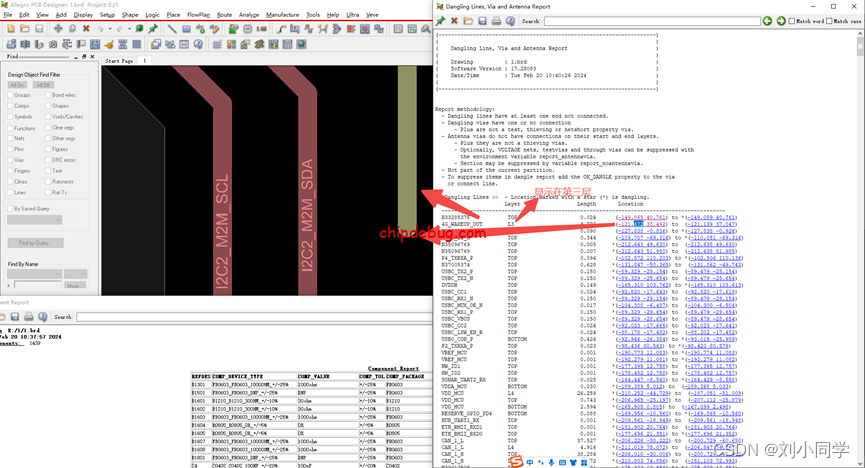Viewport: 865px width, 468px height.
Task: Click the red X icon in report toolbar
Action: coord(454,21)
